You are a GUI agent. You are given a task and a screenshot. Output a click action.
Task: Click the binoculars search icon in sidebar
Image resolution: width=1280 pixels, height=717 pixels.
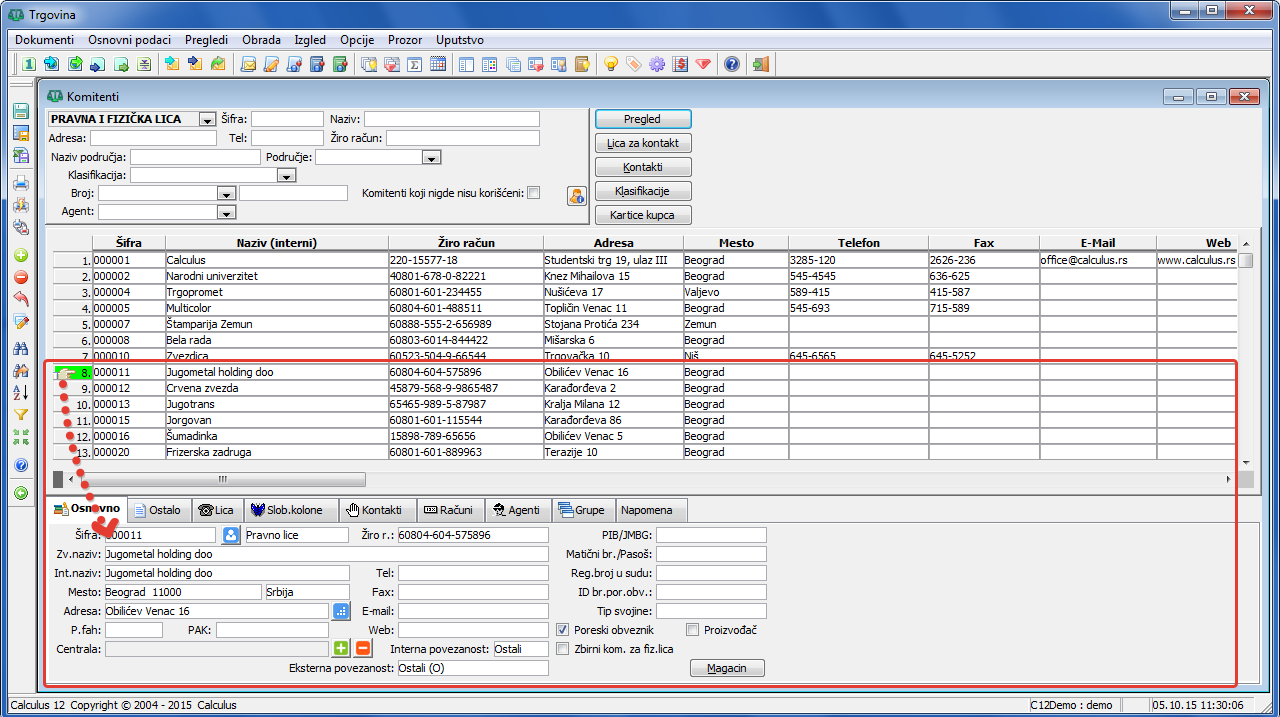point(21,349)
